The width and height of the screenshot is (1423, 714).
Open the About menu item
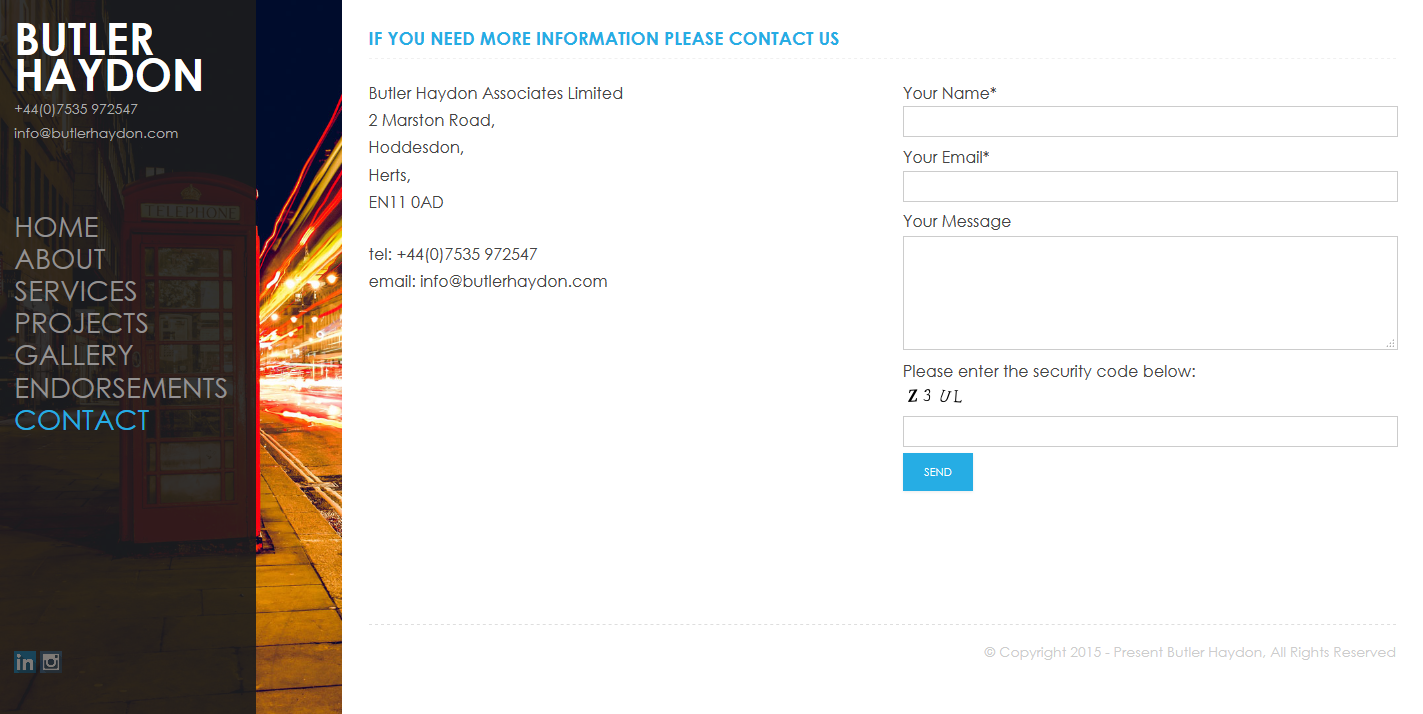[x=60, y=259]
